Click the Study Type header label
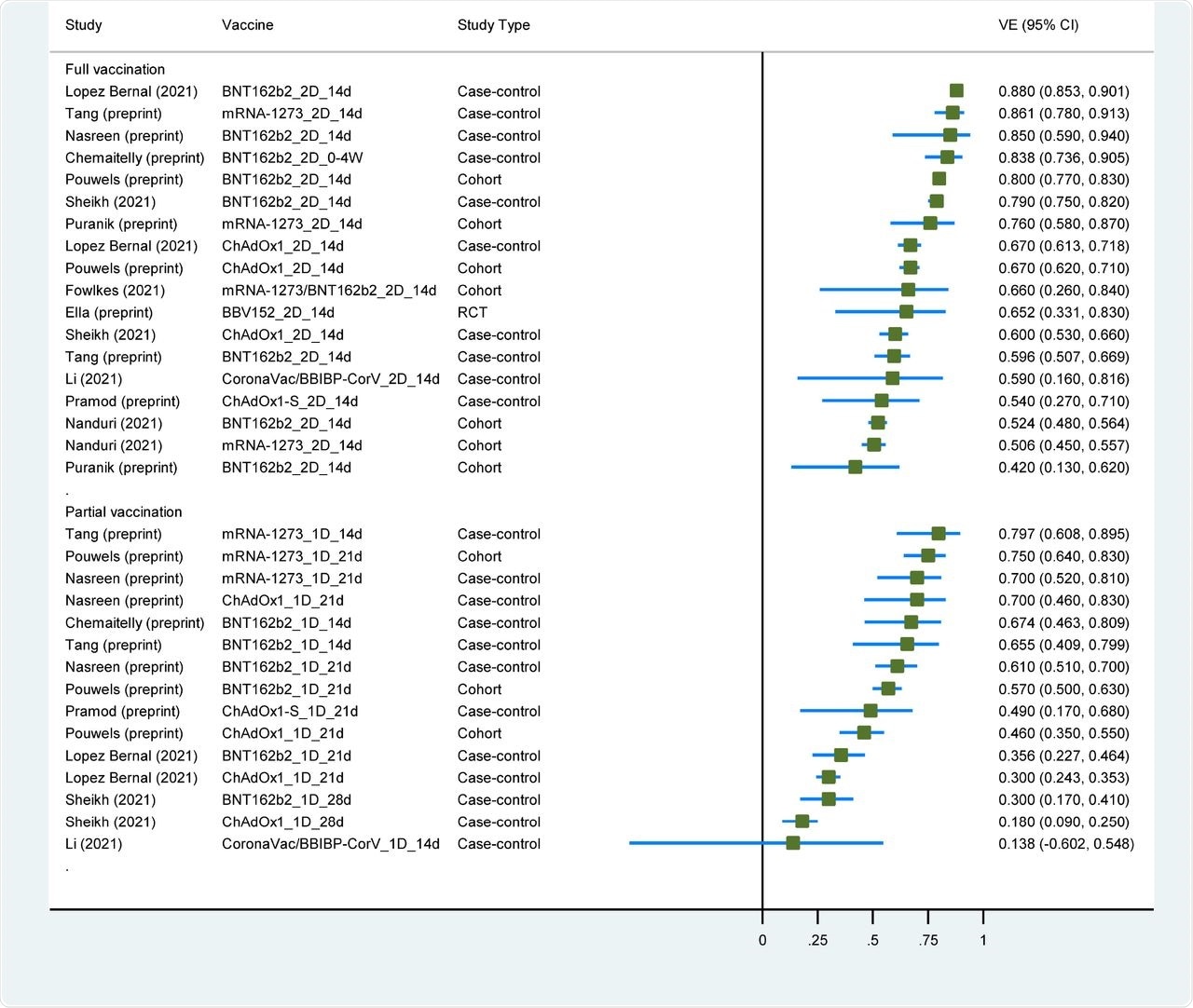The width and height of the screenshot is (1193, 1008). point(494,25)
